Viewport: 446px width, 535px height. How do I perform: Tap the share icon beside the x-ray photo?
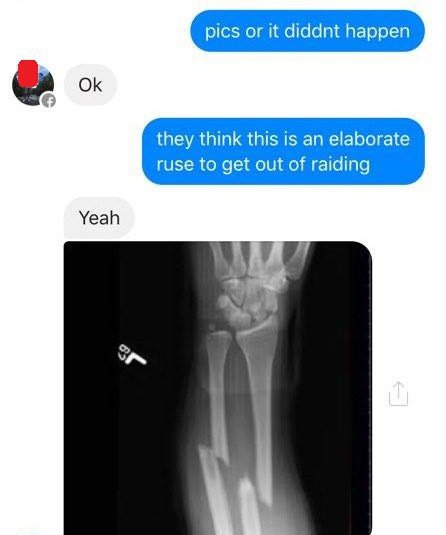click(398, 393)
